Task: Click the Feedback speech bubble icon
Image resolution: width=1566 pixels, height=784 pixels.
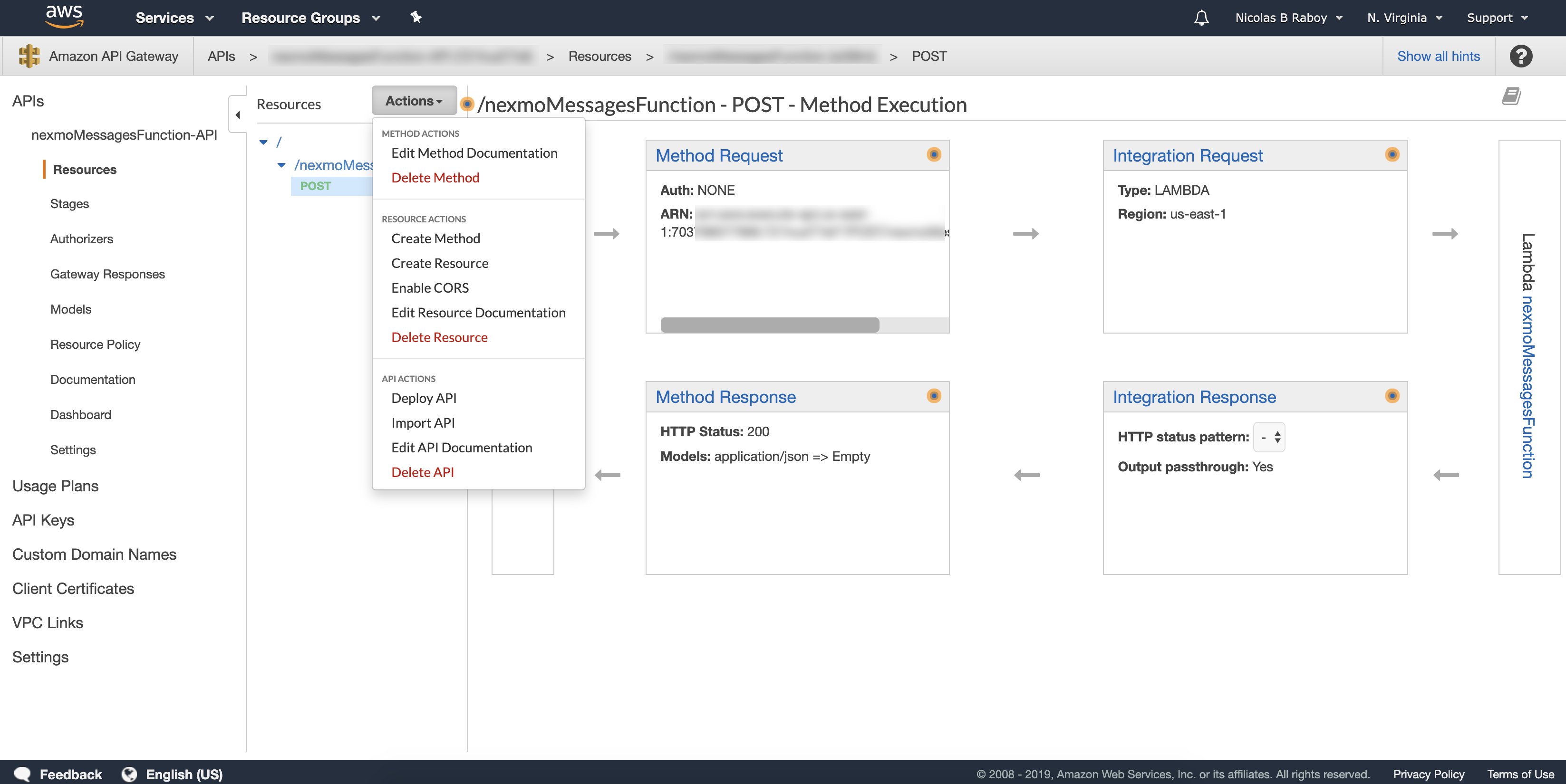Action: [22, 774]
